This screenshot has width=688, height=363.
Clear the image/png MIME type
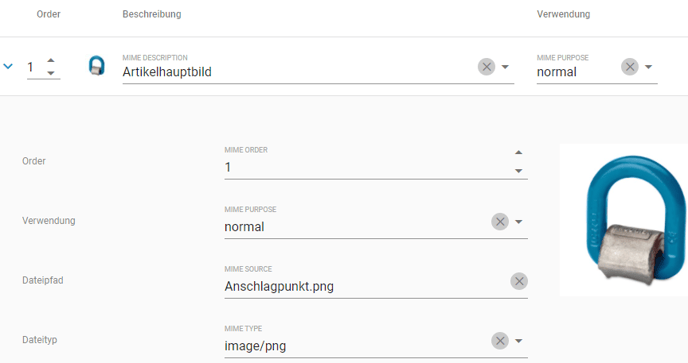coord(500,341)
